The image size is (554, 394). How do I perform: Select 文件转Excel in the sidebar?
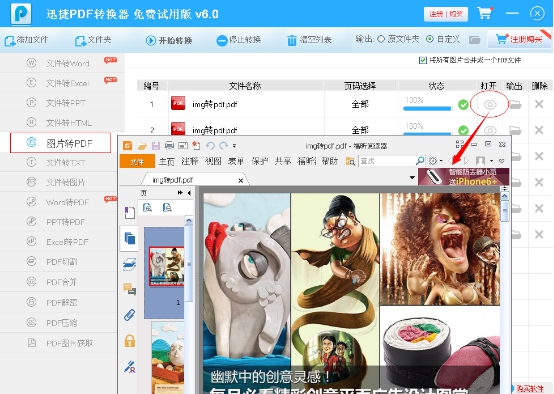point(63,83)
